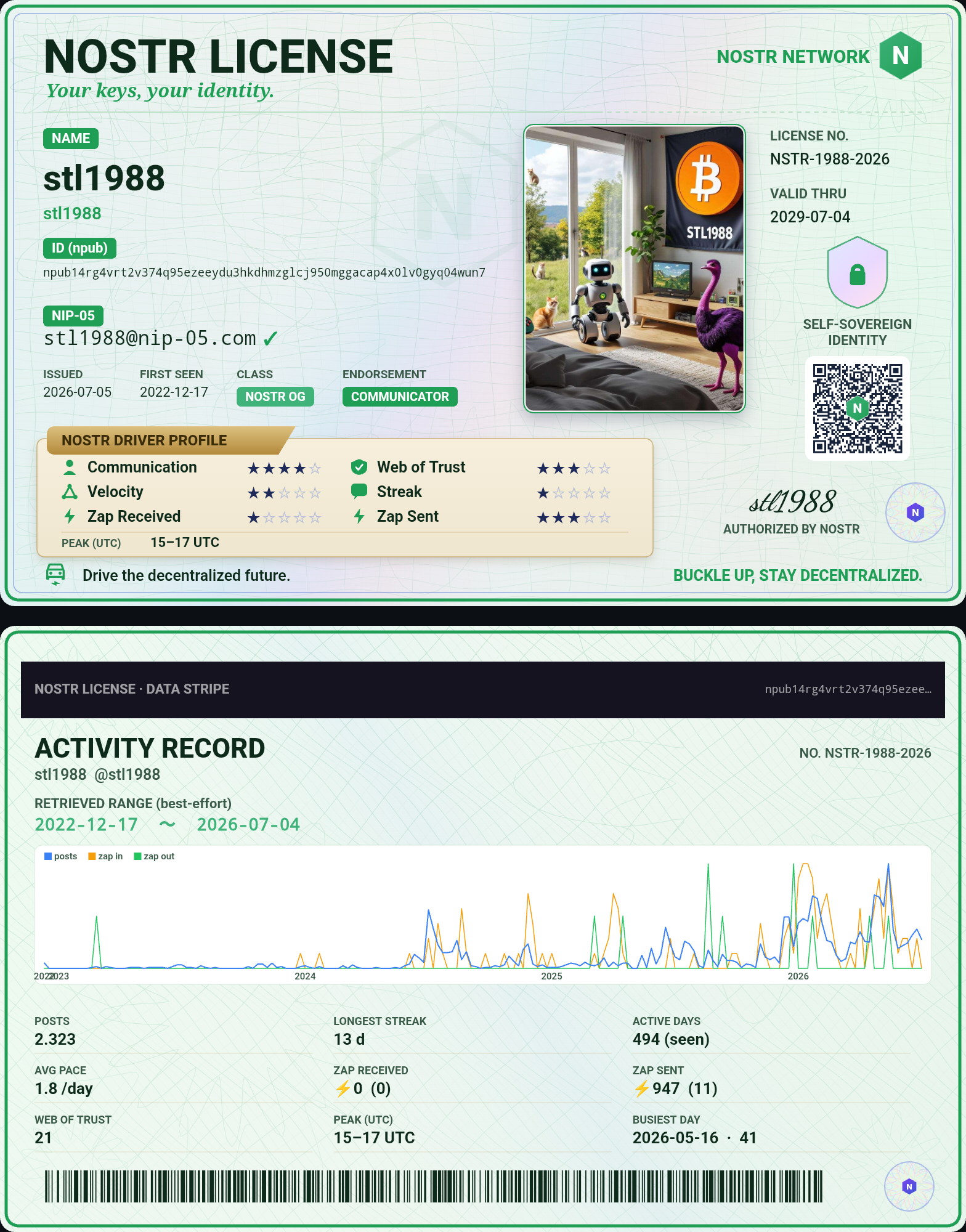This screenshot has height=1232, width=966.
Task: Click the full npub key text on the license
Action: tap(264, 273)
